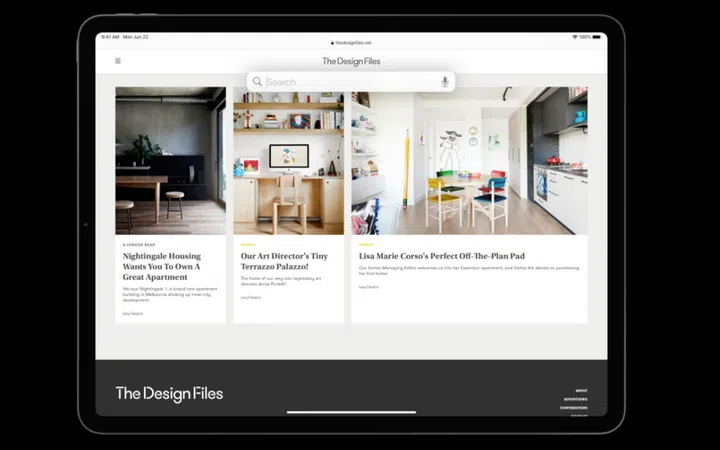Image resolution: width=720 pixels, height=450 pixels.
Task: Tap the lock icon in address bar
Action: pos(331,43)
